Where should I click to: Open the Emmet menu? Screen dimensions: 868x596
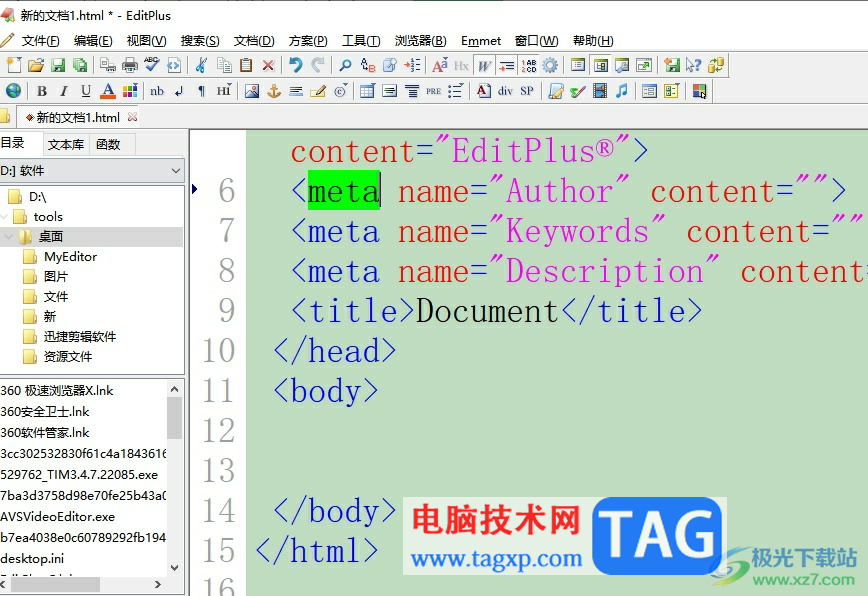(x=480, y=40)
